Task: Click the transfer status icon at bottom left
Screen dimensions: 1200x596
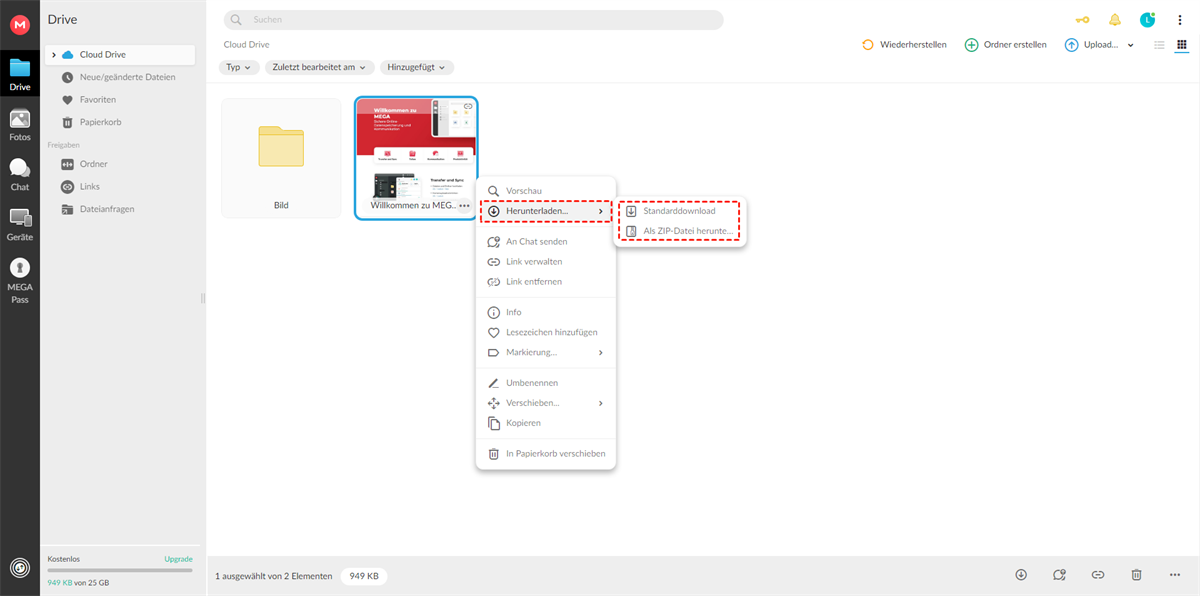Action: pyautogui.click(x=20, y=567)
